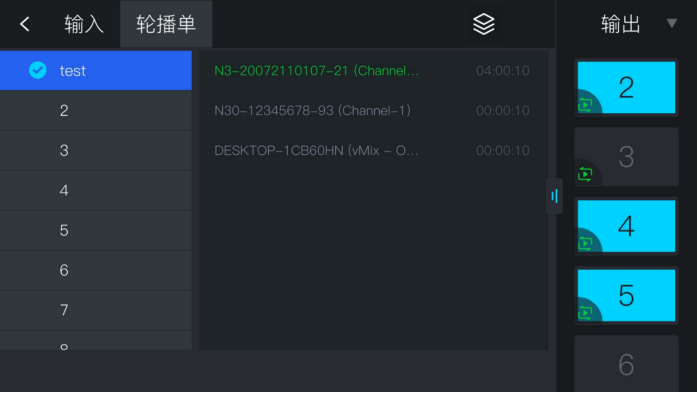The image size is (698, 393).
Task: Switch to the 输入 tab
Action: (84, 24)
